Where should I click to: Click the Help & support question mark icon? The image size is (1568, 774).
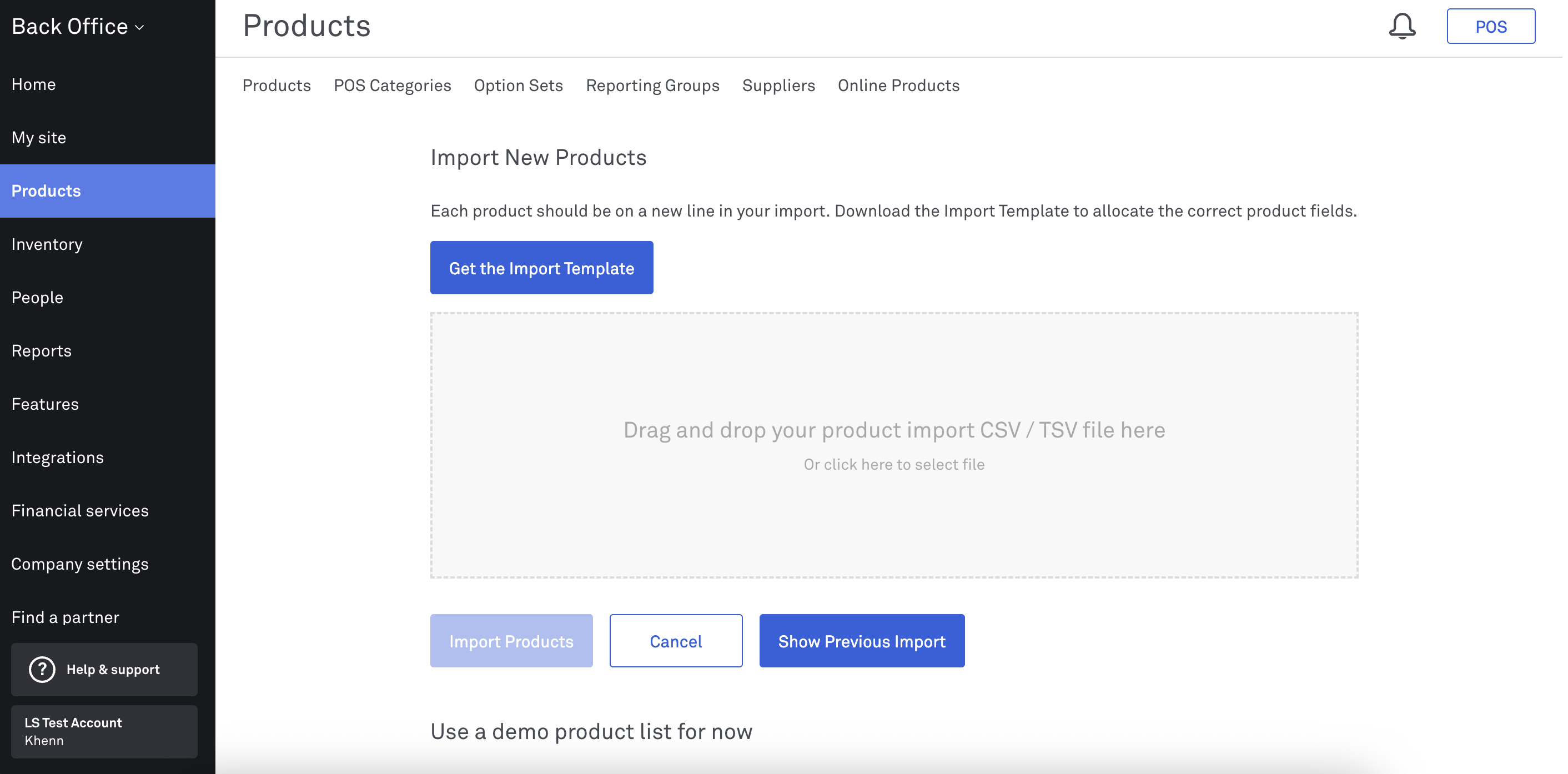[x=42, y=670]
